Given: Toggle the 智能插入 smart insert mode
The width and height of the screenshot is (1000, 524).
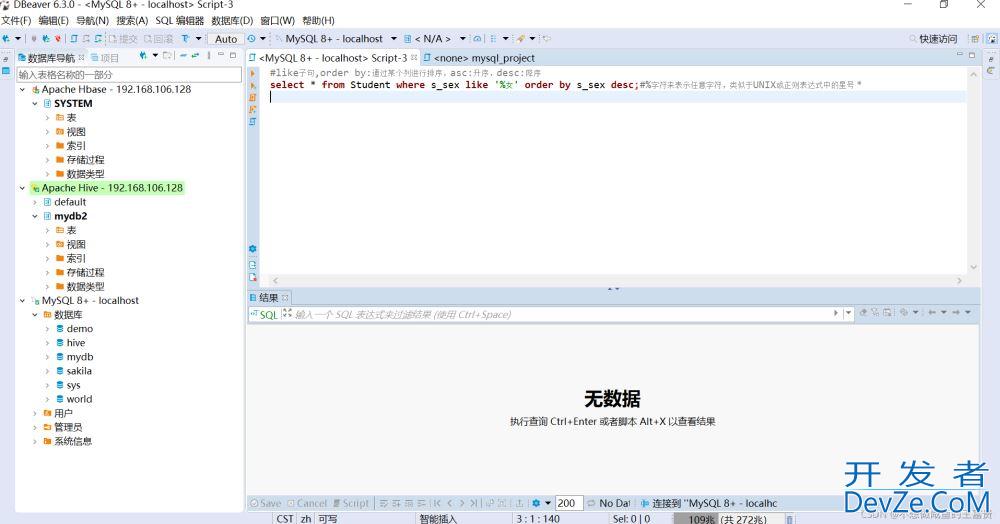Looking at the screenshot, I should pyautogui.click(x=438, y=519).
